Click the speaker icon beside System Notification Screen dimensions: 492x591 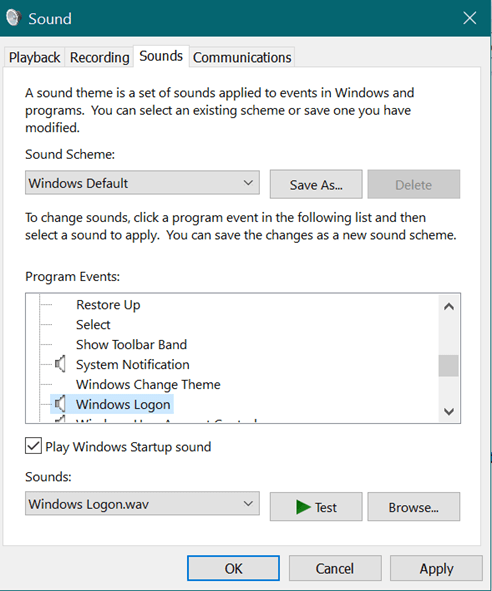(x=60, y=364)
